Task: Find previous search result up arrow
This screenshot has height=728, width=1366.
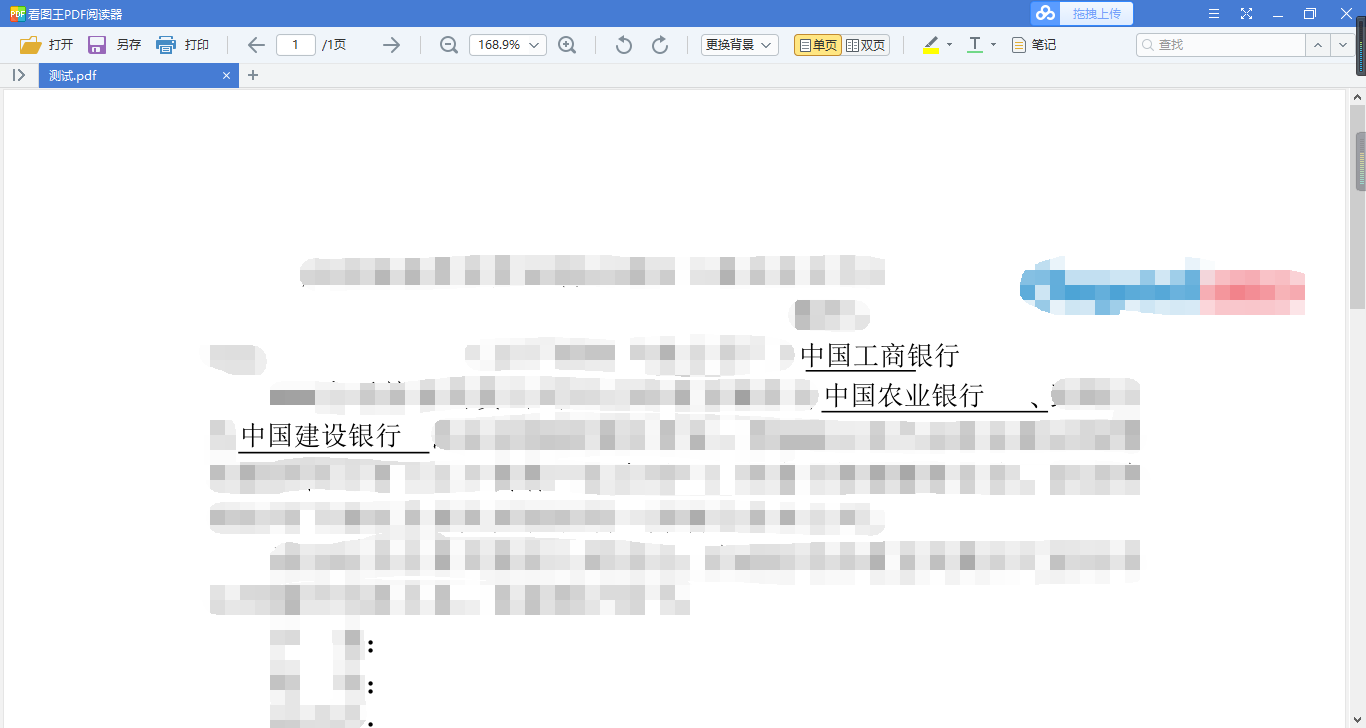Action: coord(1318,45)
